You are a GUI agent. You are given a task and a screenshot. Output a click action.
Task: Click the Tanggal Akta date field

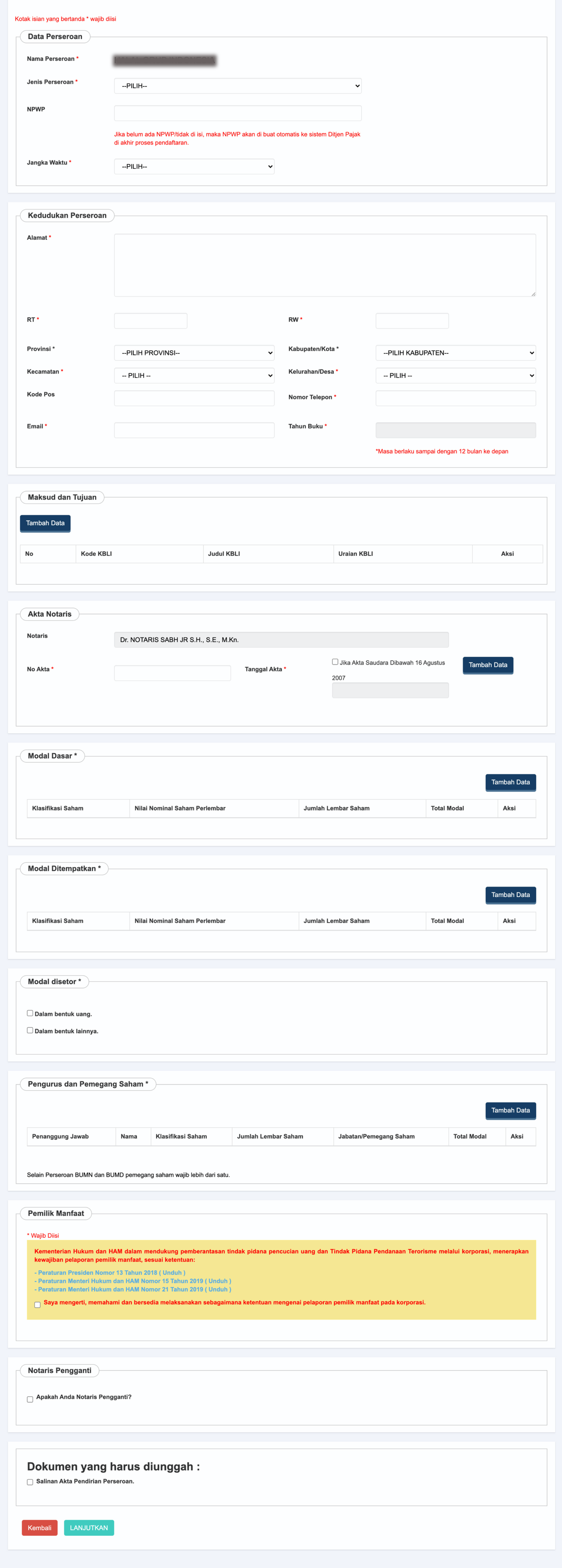click(x=390, y=690)
